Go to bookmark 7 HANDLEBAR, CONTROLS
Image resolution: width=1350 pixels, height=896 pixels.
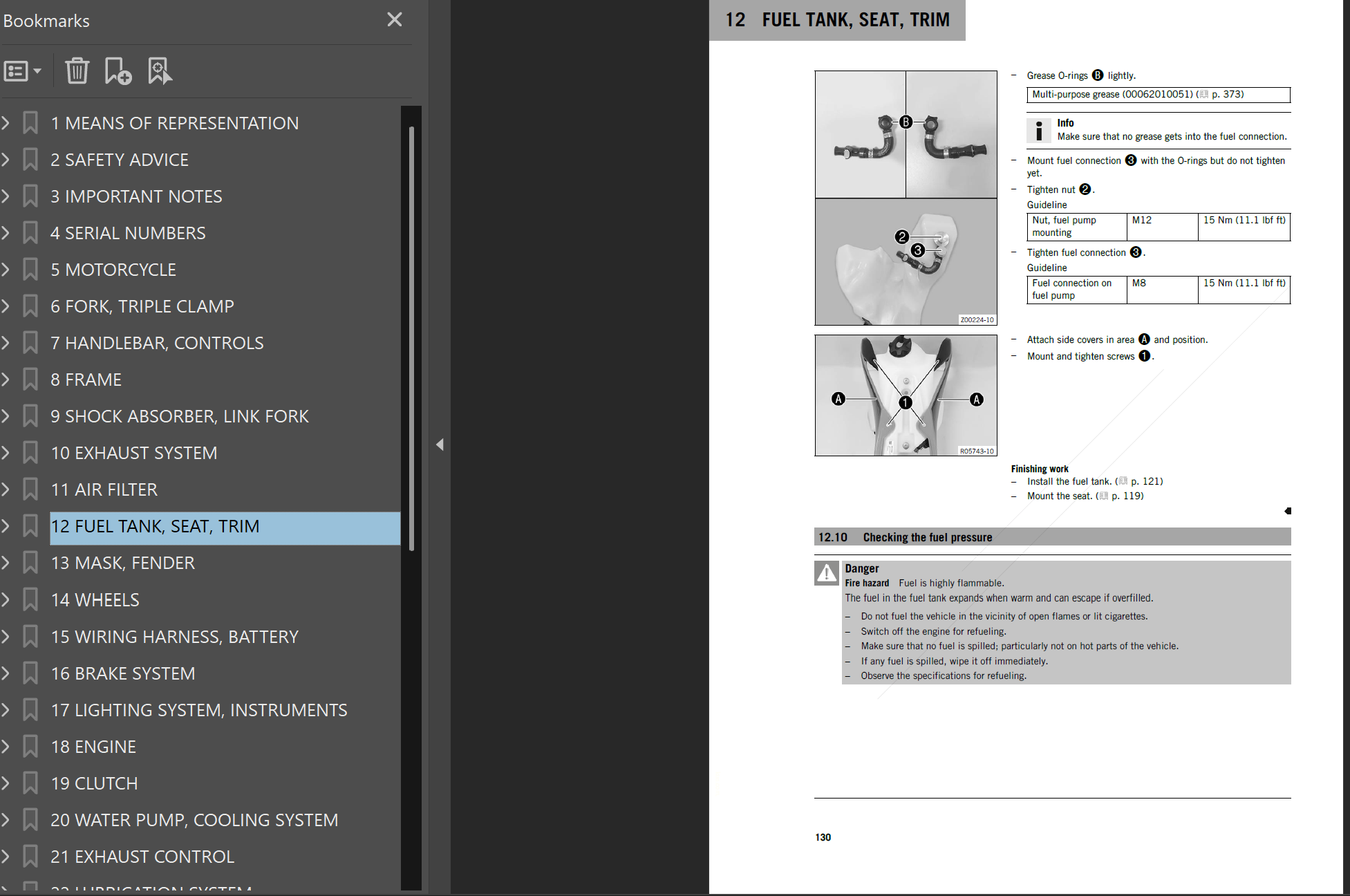click(x=157, y=343)
